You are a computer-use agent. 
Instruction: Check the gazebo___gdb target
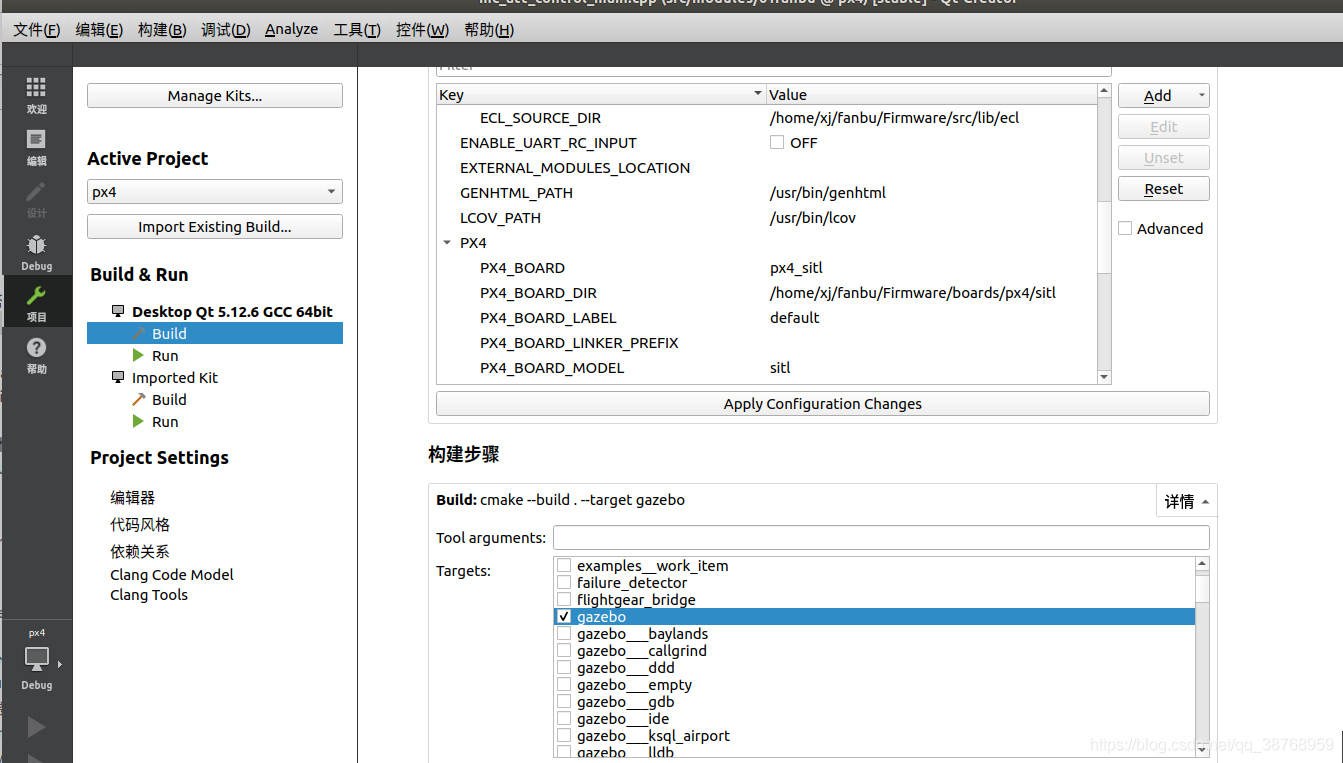(564, 701)
